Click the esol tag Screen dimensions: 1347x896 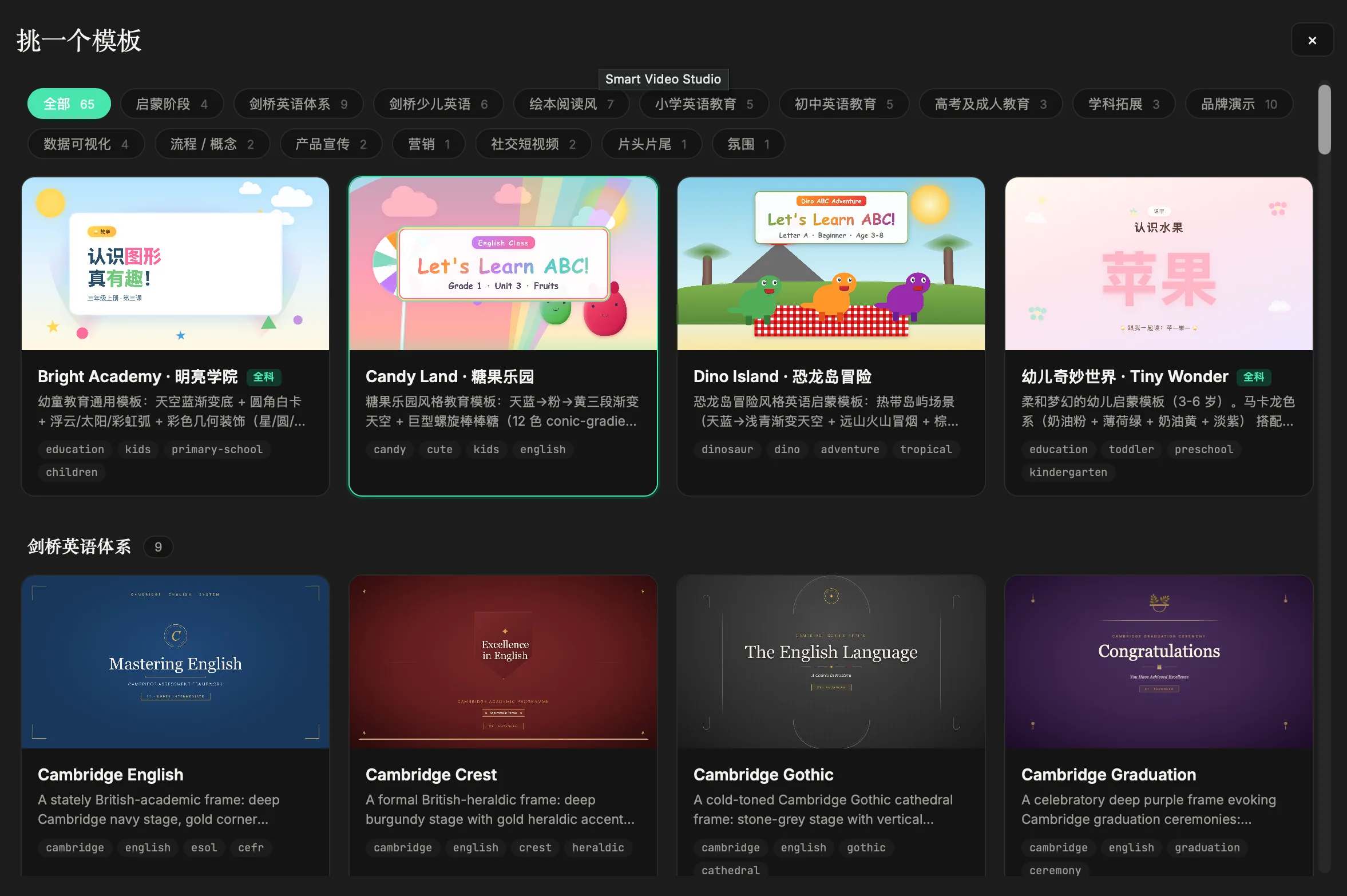click(204, 848)
